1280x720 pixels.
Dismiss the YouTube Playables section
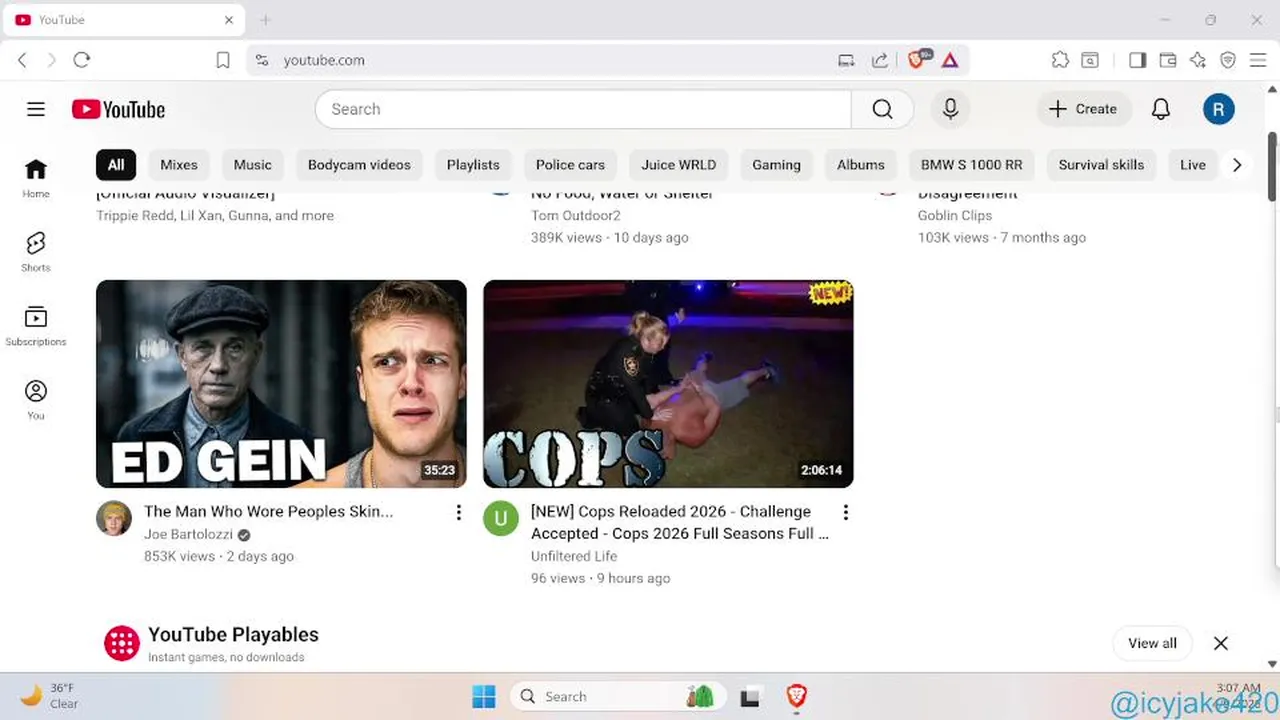(1220, 643)
